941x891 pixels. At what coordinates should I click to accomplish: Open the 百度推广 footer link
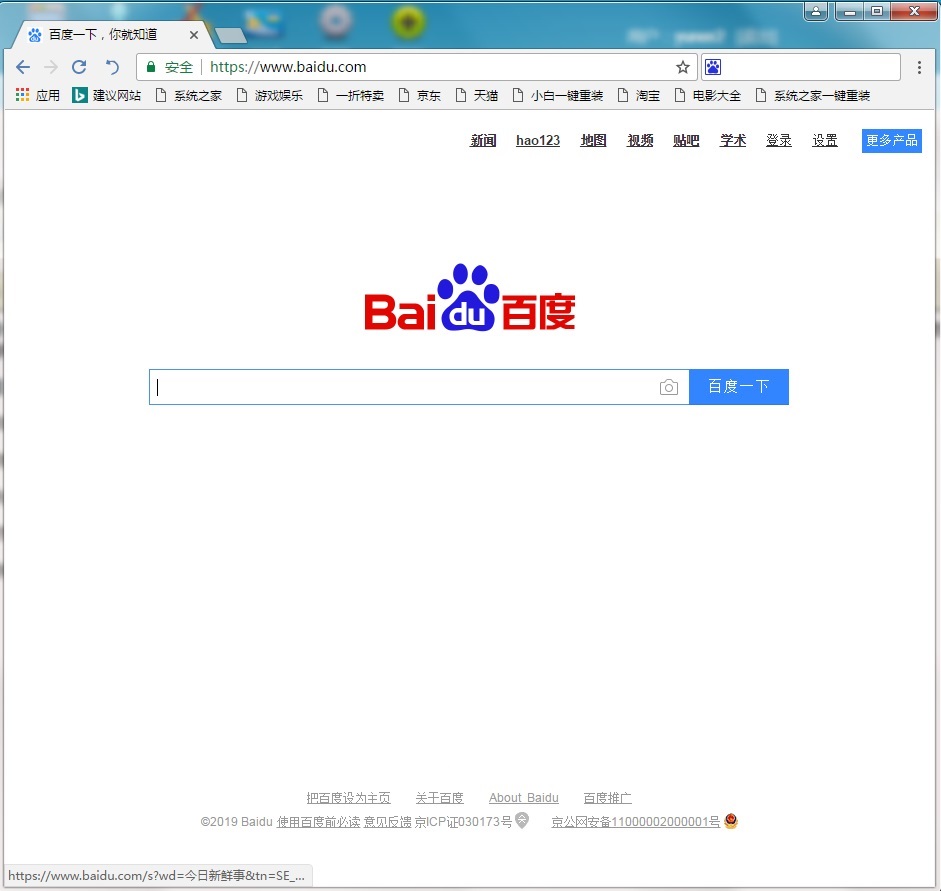click(607, 797)
